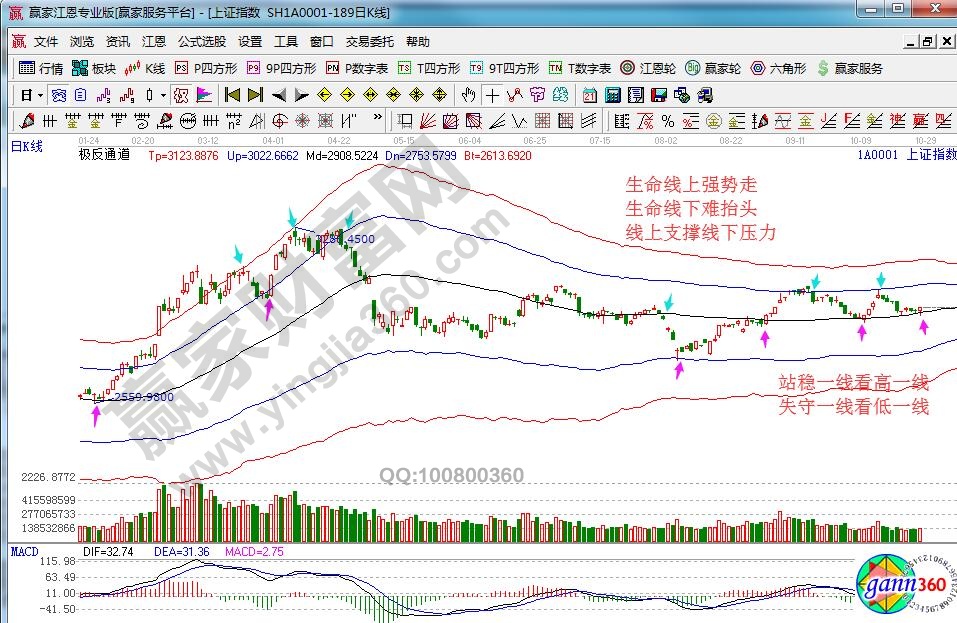The height and width of the screenshot is (623, 957).
Task: Expand the candlestick style dropdown arrow
Action: pos(164,96)
